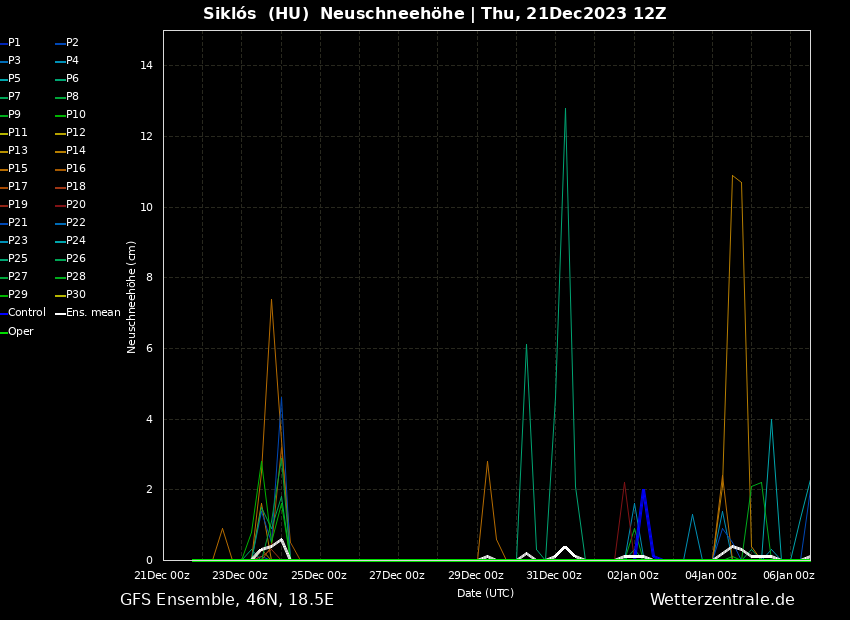Click the chart title Siklós Neuschneehöhe
Viewport: 850px width, 620px height.
434,14
